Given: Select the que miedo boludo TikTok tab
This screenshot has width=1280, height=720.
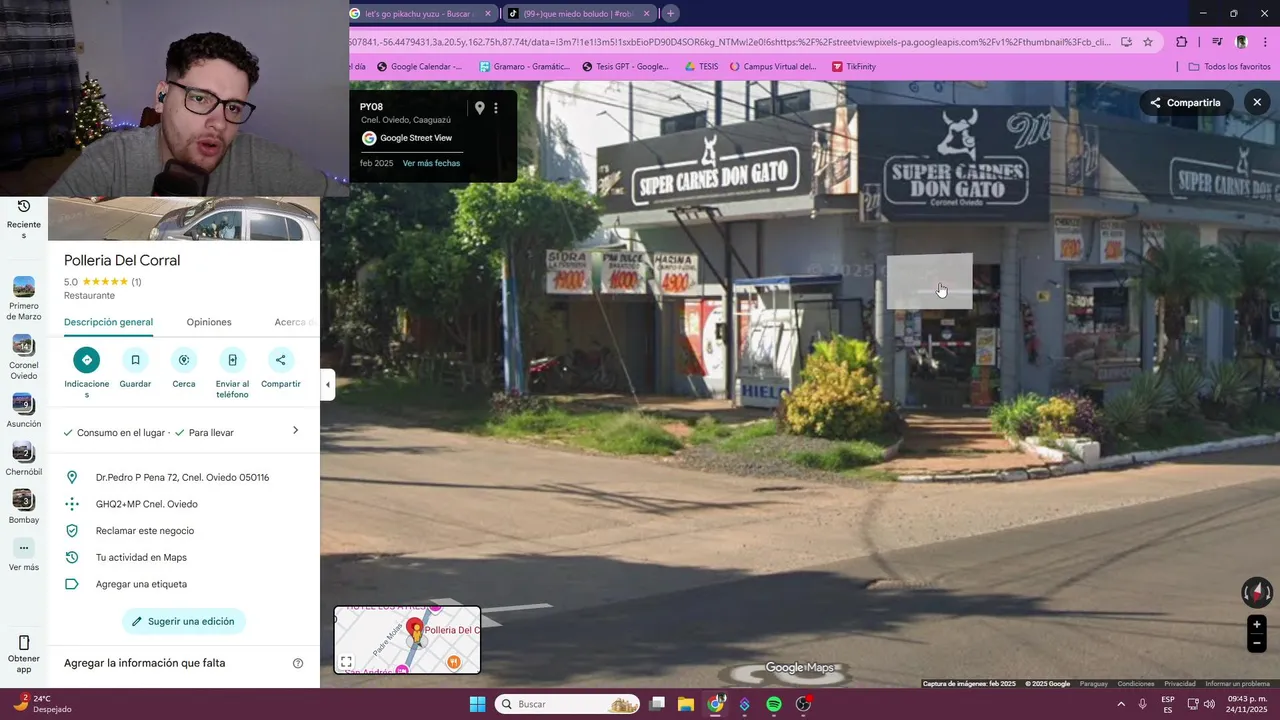Looking at the screenshot, I should point(579,14).
